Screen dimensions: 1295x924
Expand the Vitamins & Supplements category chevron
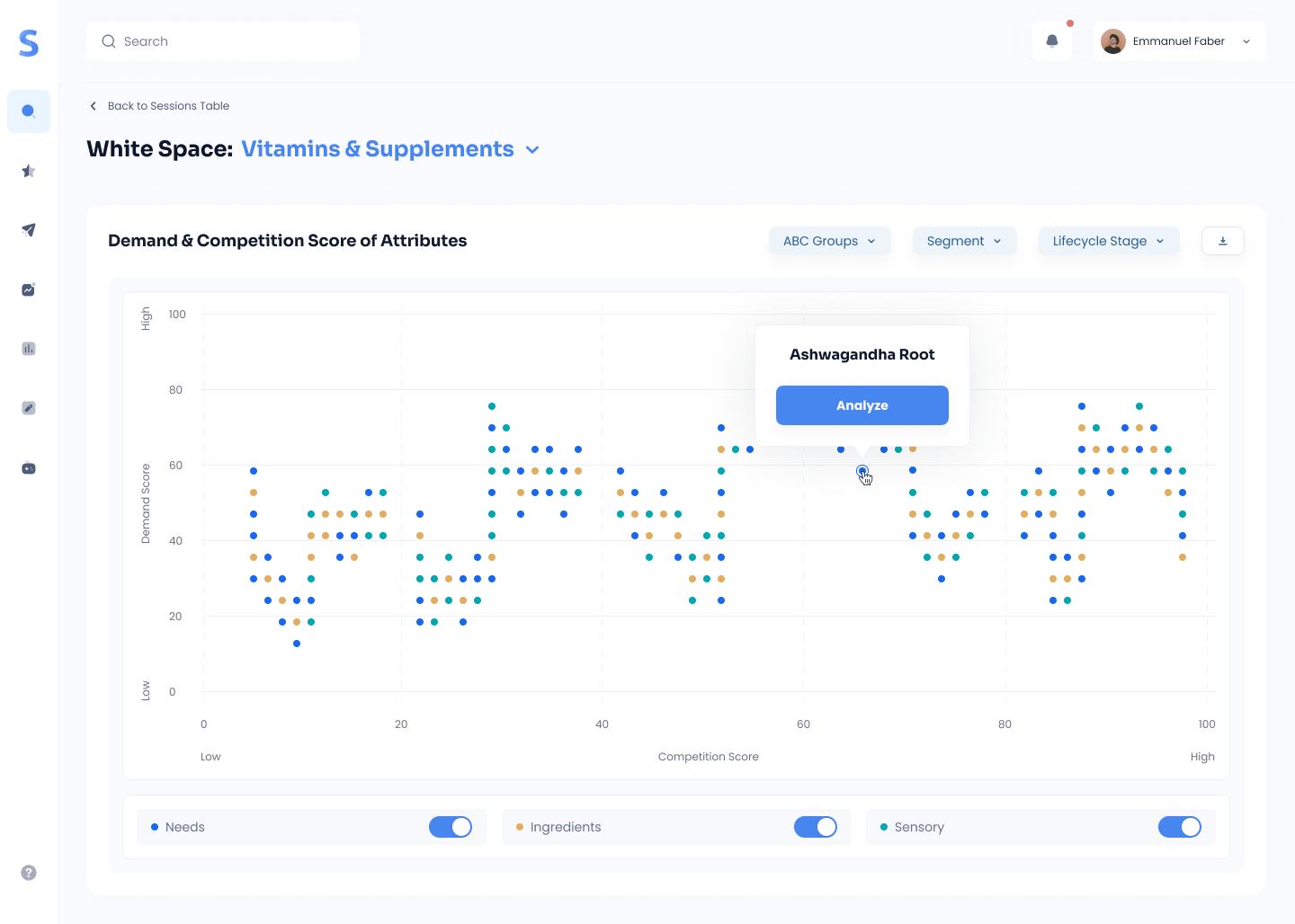532,150
